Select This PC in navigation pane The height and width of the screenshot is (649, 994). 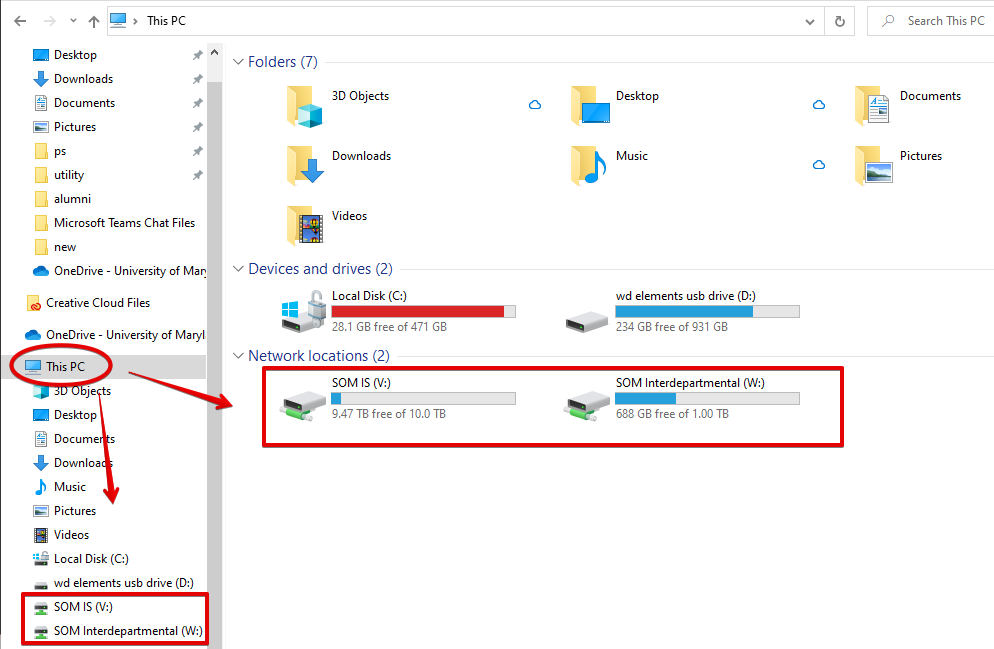[x=65, y=367]
